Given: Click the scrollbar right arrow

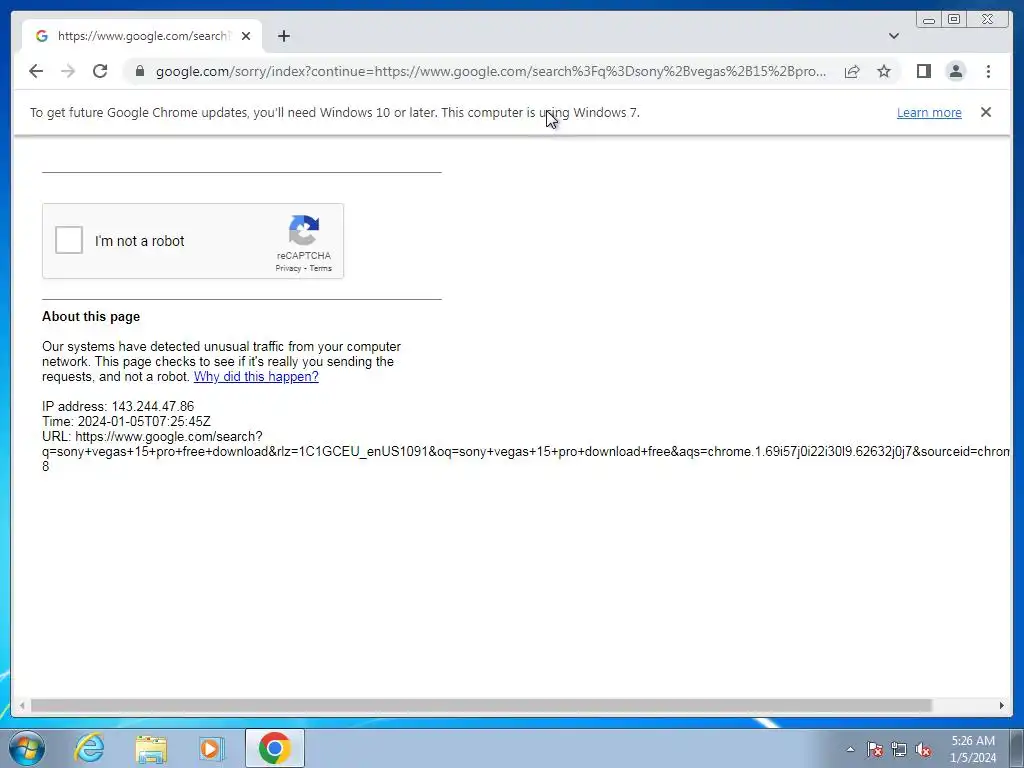Looking at the screenshot, I should pyautogui.click(x=1002, y=705).
